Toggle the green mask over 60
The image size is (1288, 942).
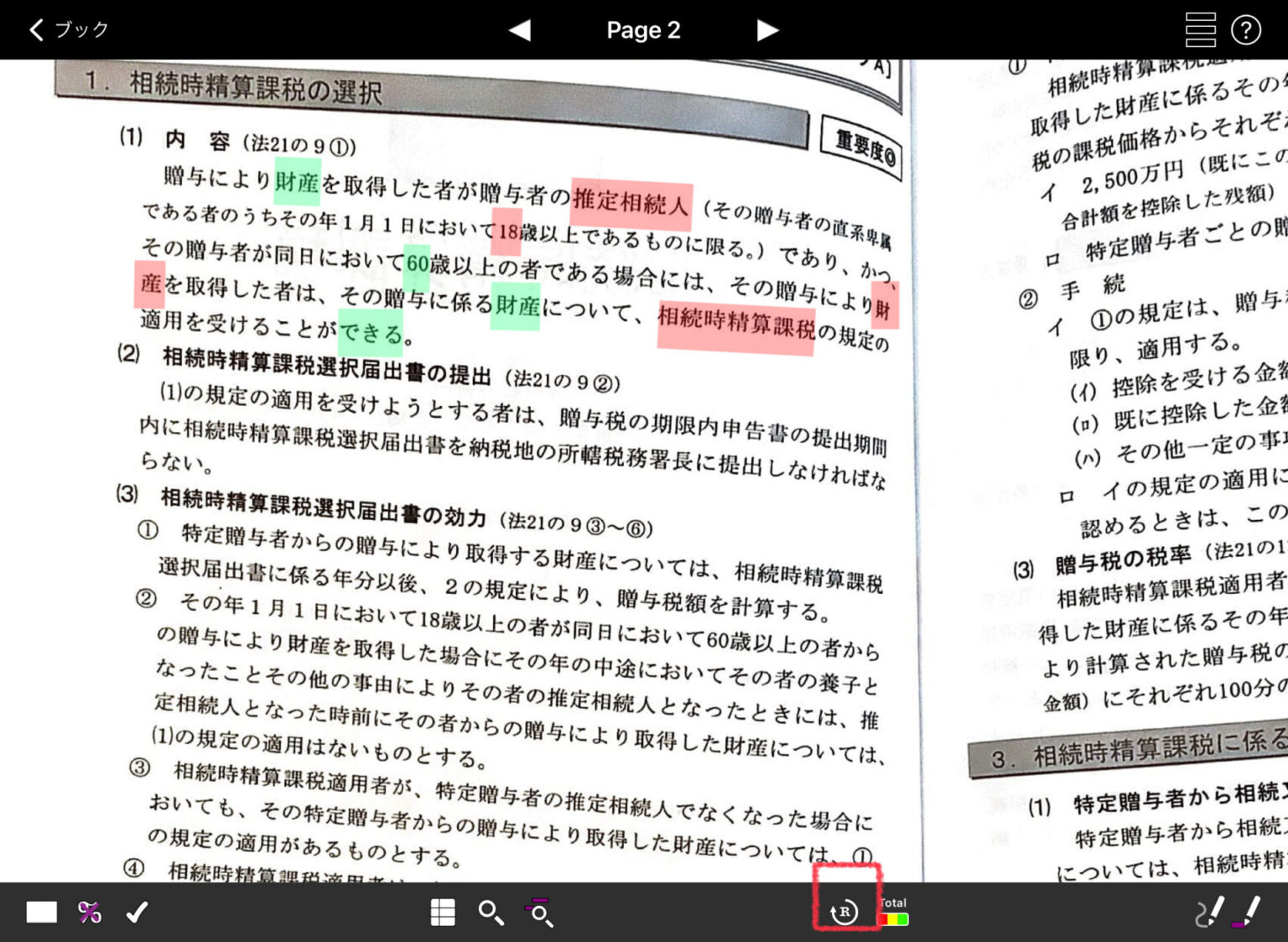417,263
